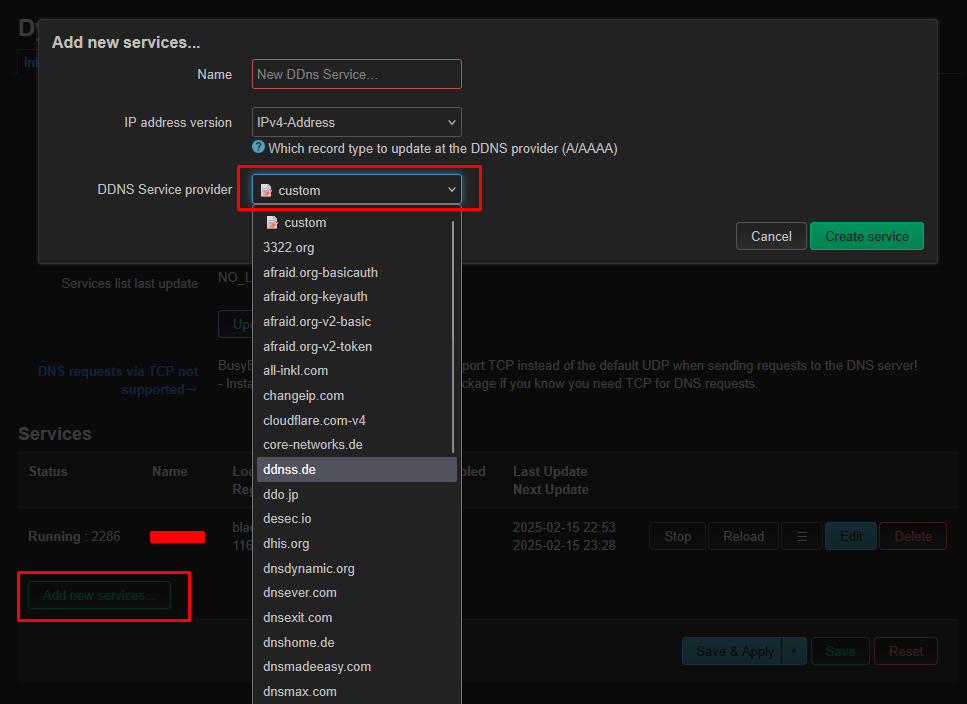Pick dhis.org from the provider list

pyautogui.click(x=356, y=544)
